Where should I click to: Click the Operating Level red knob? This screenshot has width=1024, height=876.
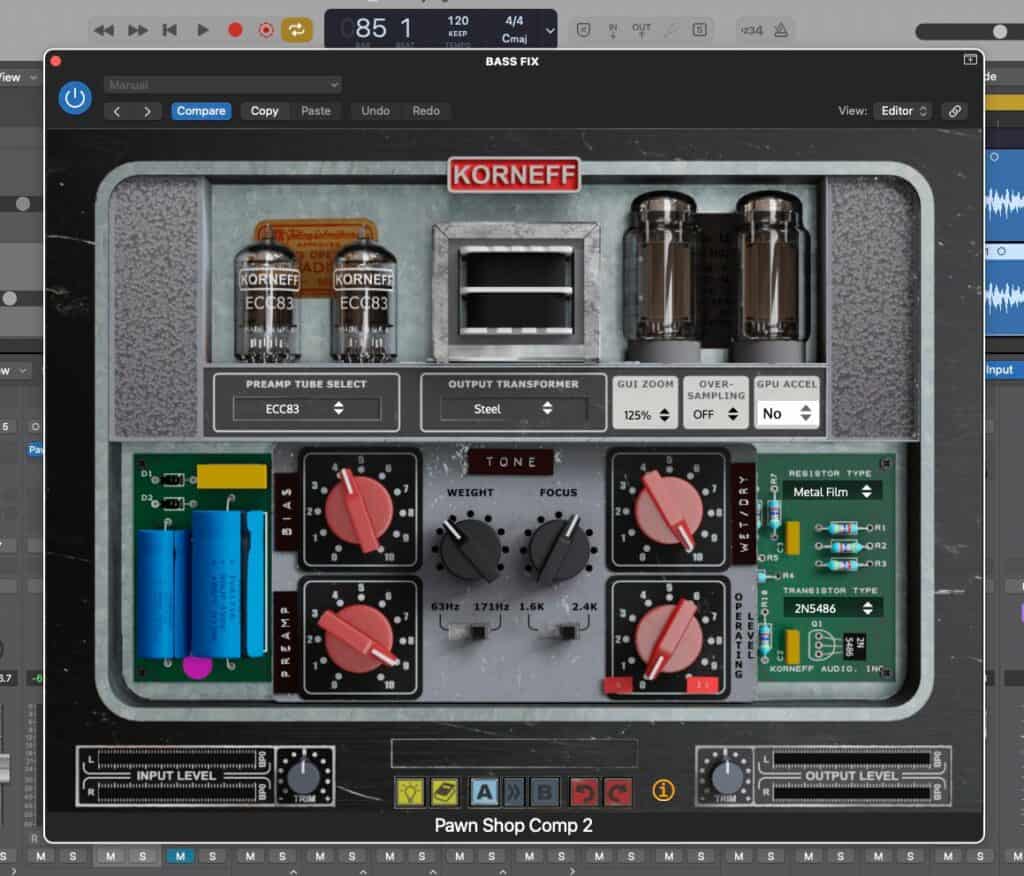click(669, 638)
